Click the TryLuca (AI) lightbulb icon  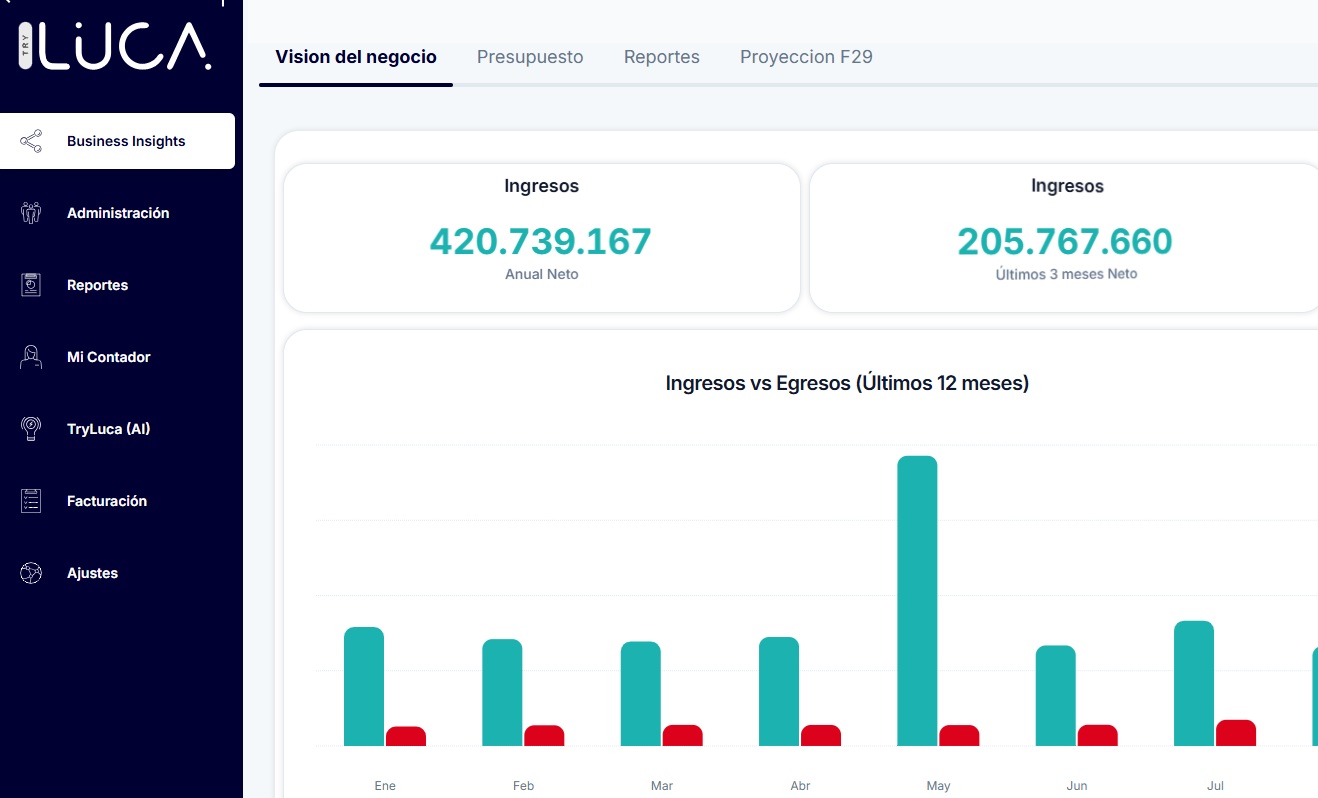pyautogui.click(x=31, y=429)
